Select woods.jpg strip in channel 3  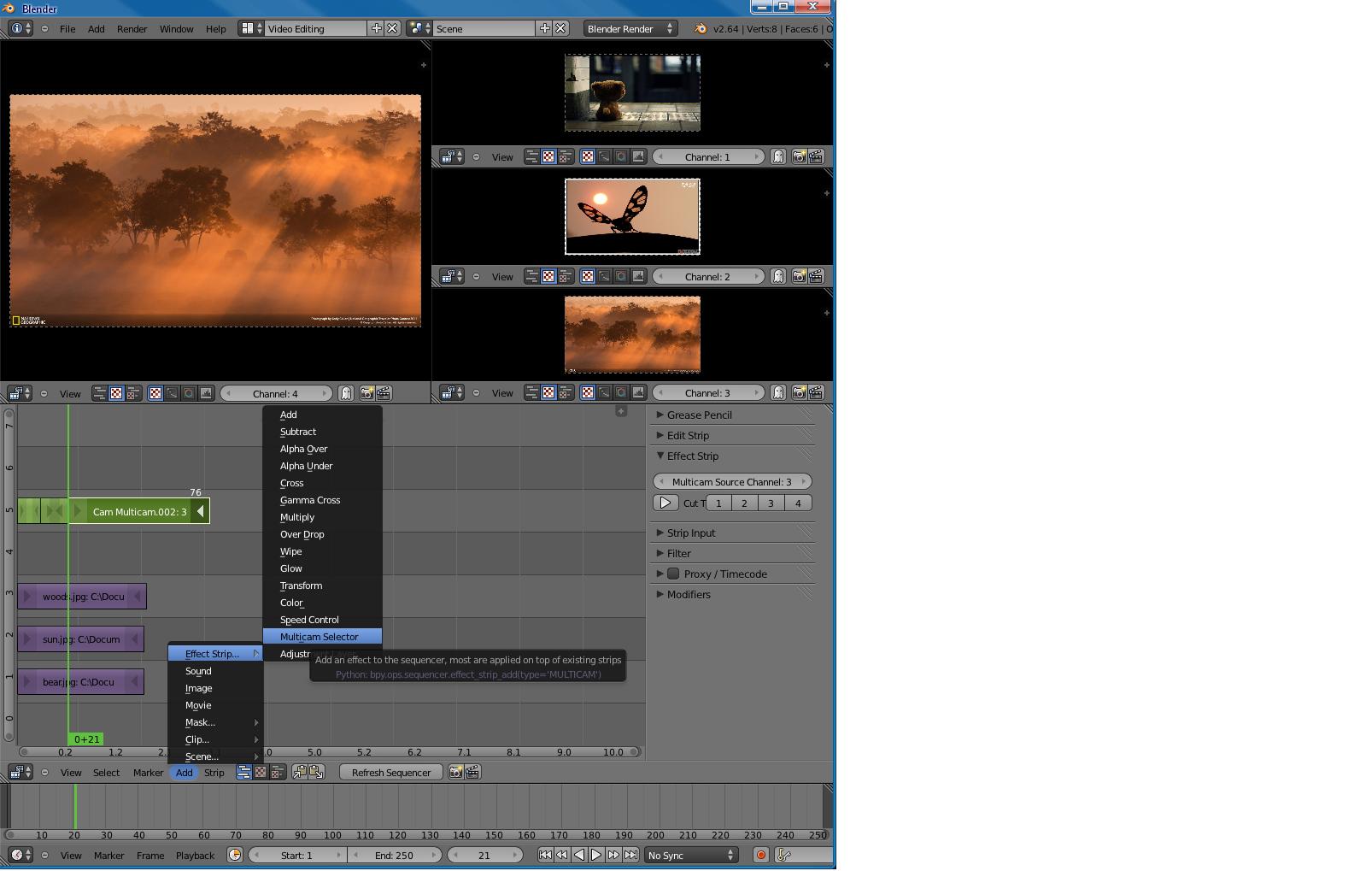(x=82, y=596)
